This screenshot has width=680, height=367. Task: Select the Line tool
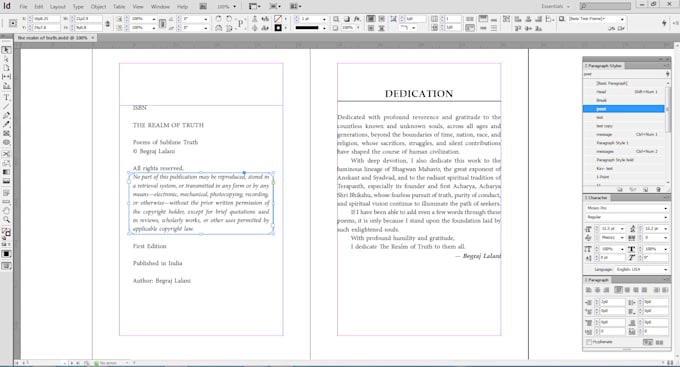point(6,107)
